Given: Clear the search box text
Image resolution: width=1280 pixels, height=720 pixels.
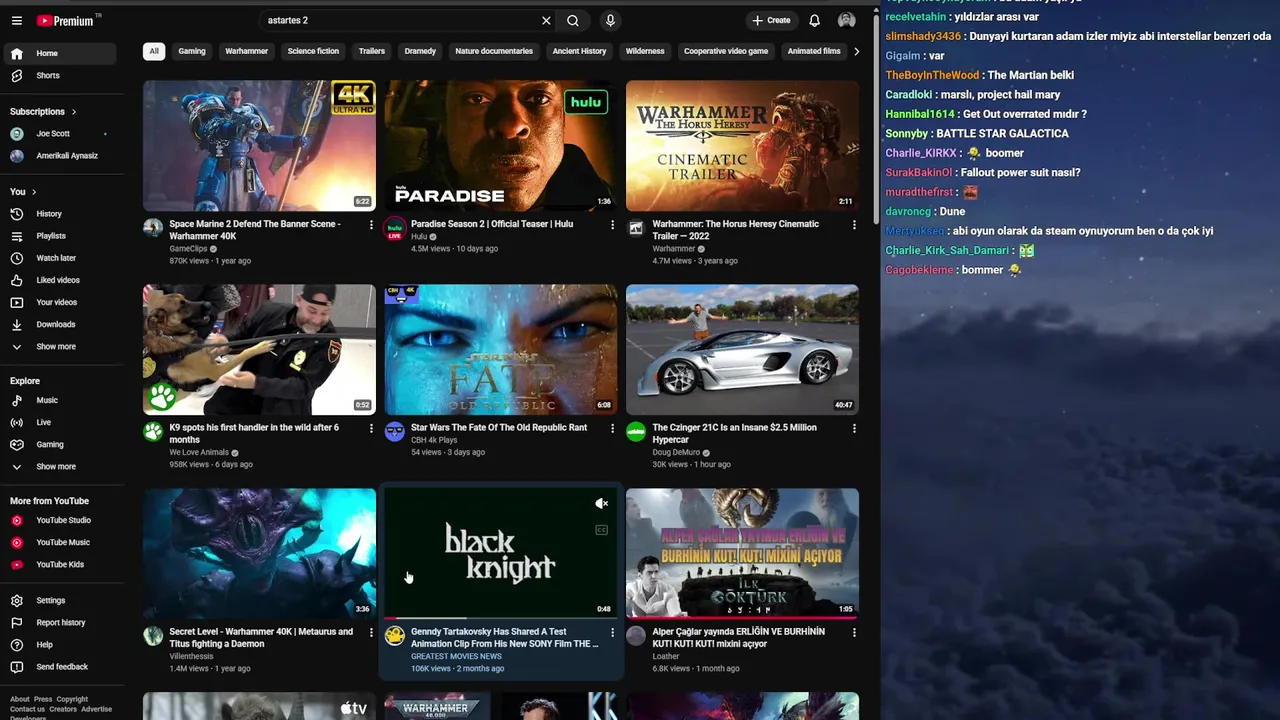Looking at the screenshot, I should coord(546,20).
